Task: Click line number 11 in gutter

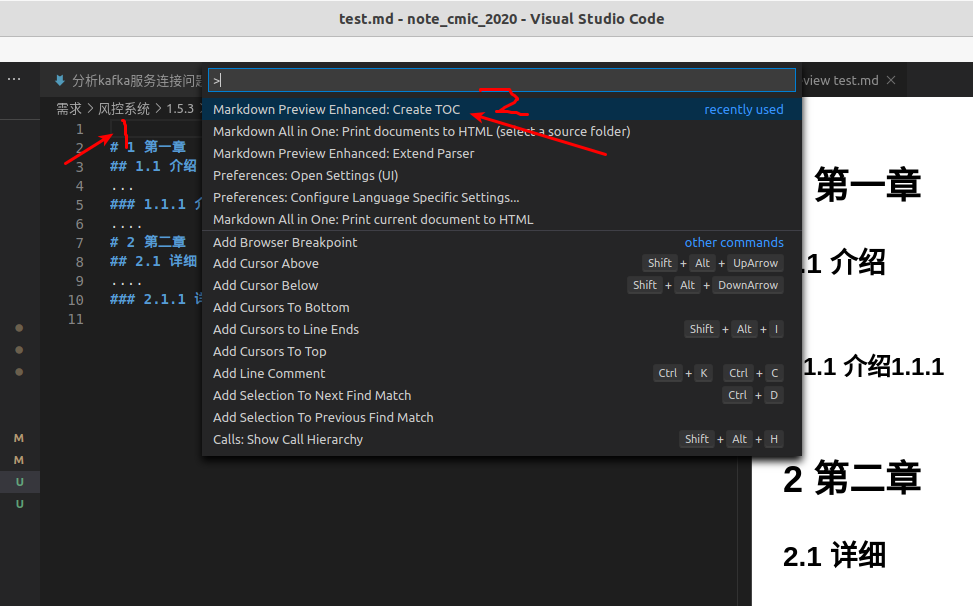Action: coord(76,319)
